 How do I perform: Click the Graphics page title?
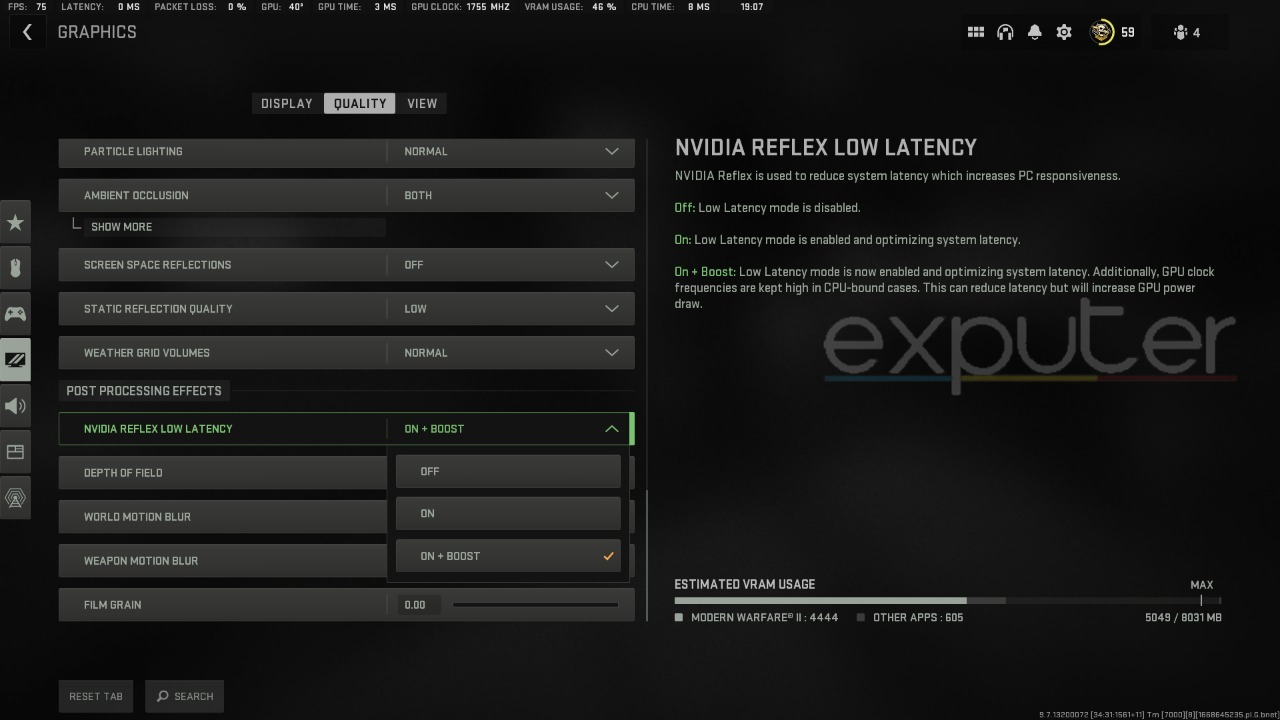pos(97,32)
